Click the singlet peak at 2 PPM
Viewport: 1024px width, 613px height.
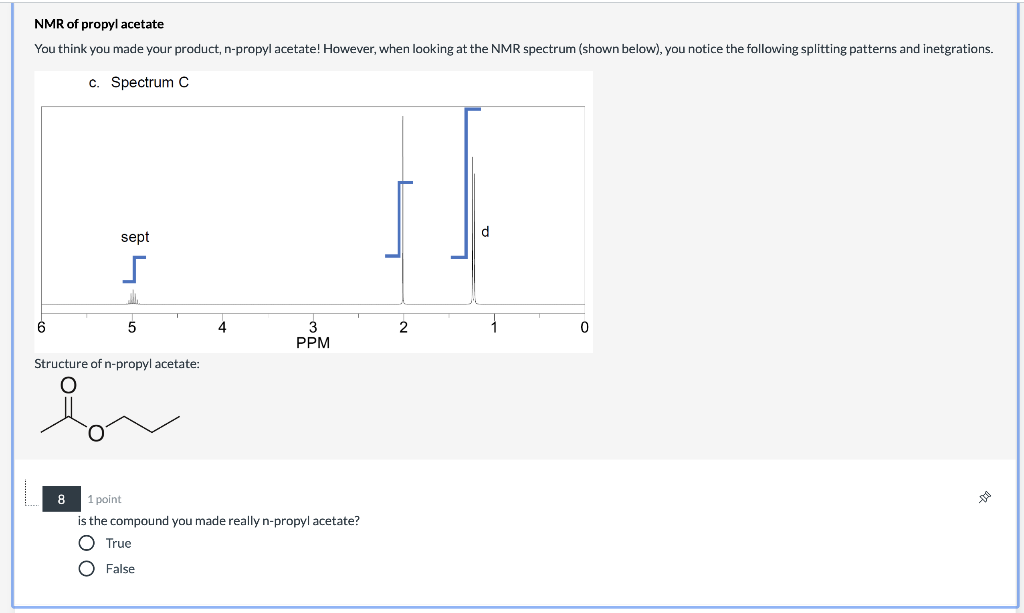(x=402, y=210)
